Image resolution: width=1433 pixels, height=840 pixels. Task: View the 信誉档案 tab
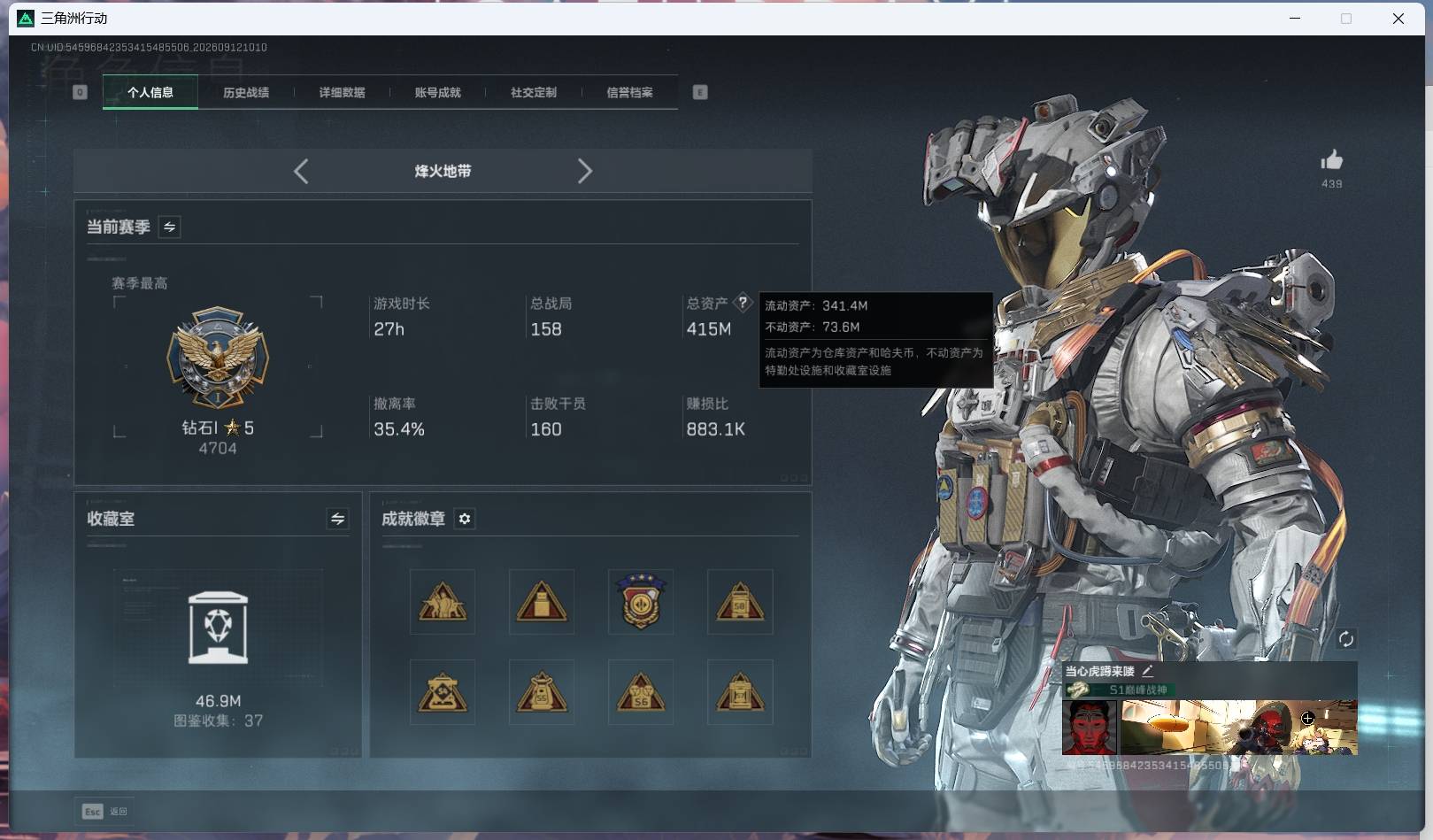tap(629, 92)
